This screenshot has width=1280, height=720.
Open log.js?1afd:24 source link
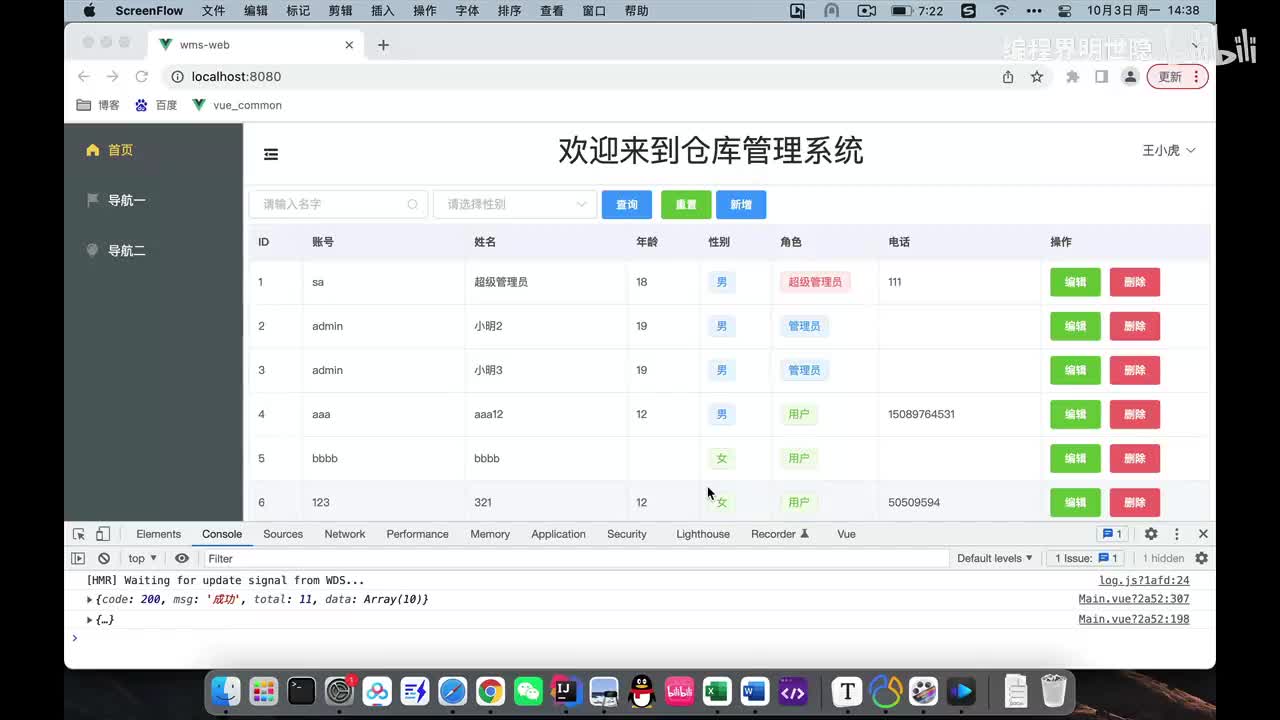1144,580
